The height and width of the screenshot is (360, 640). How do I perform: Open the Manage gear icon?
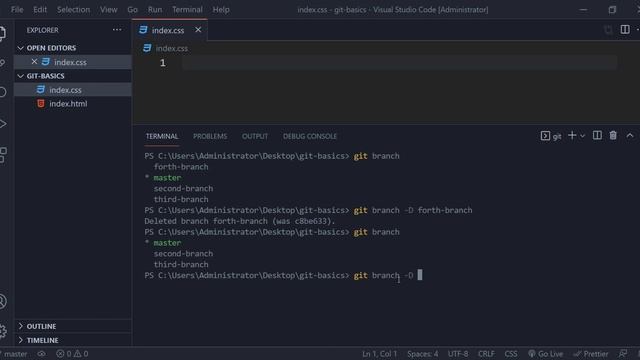[2, 331]
